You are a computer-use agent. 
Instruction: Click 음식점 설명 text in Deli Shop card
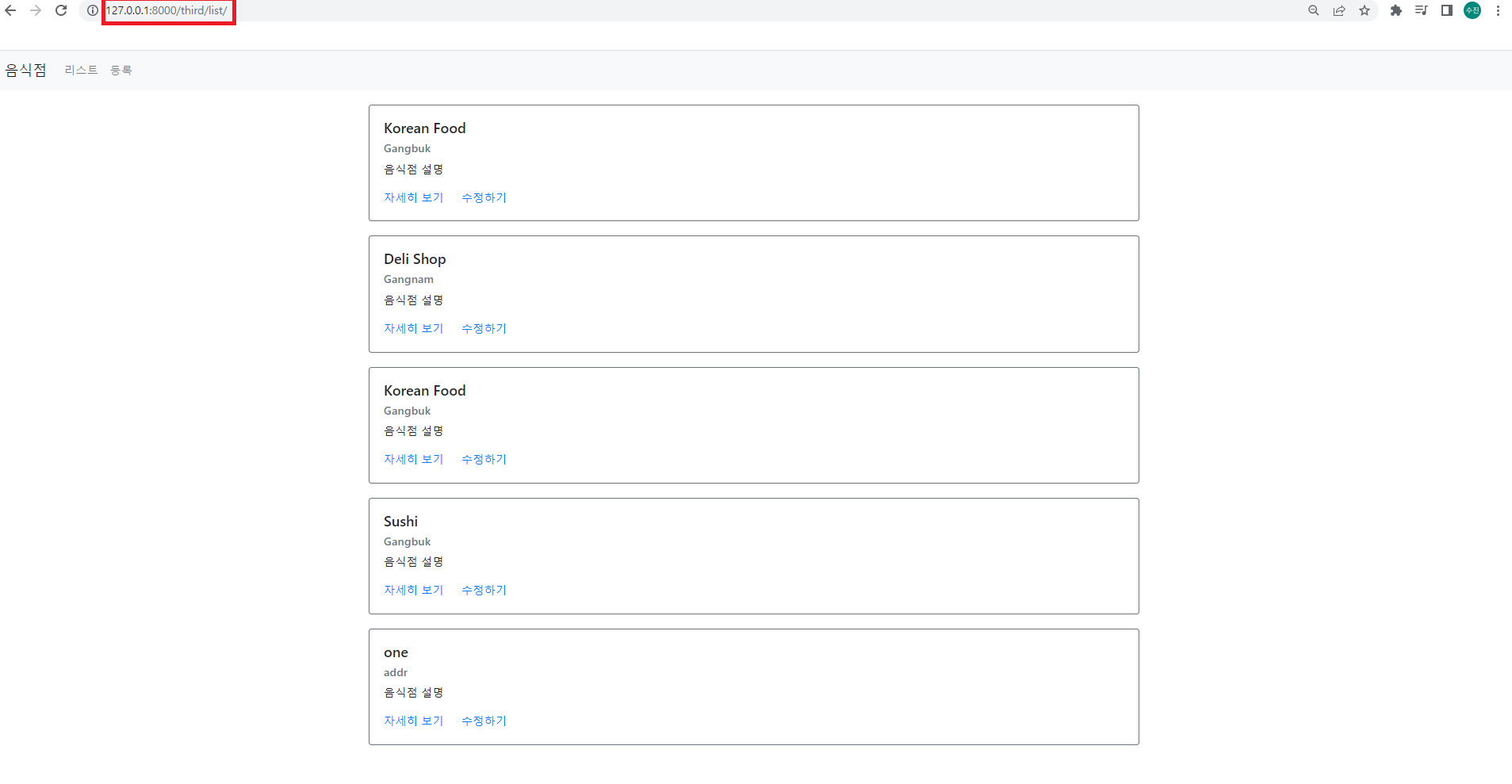click(413, 300)
